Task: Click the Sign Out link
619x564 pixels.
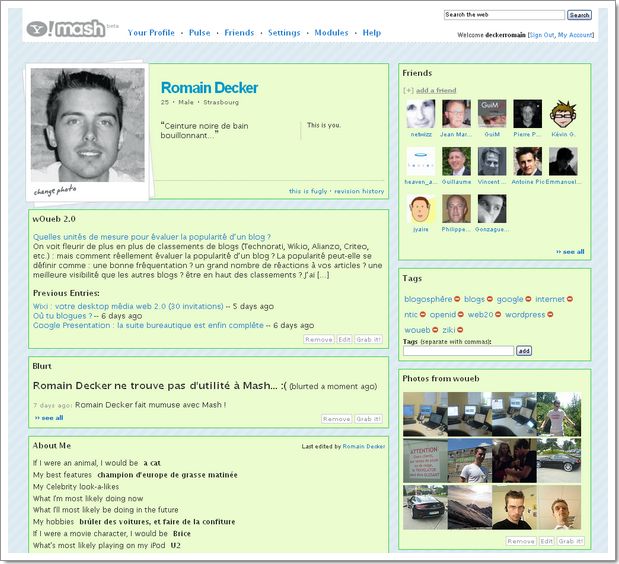Action: click(x=542, y=35)
